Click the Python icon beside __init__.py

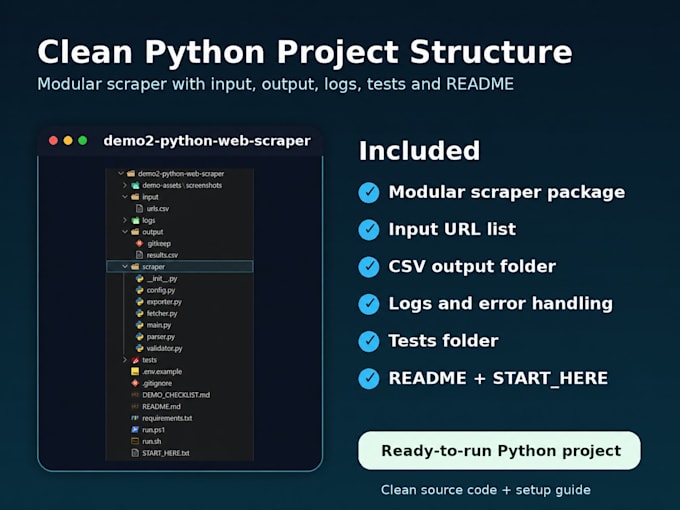140,278
